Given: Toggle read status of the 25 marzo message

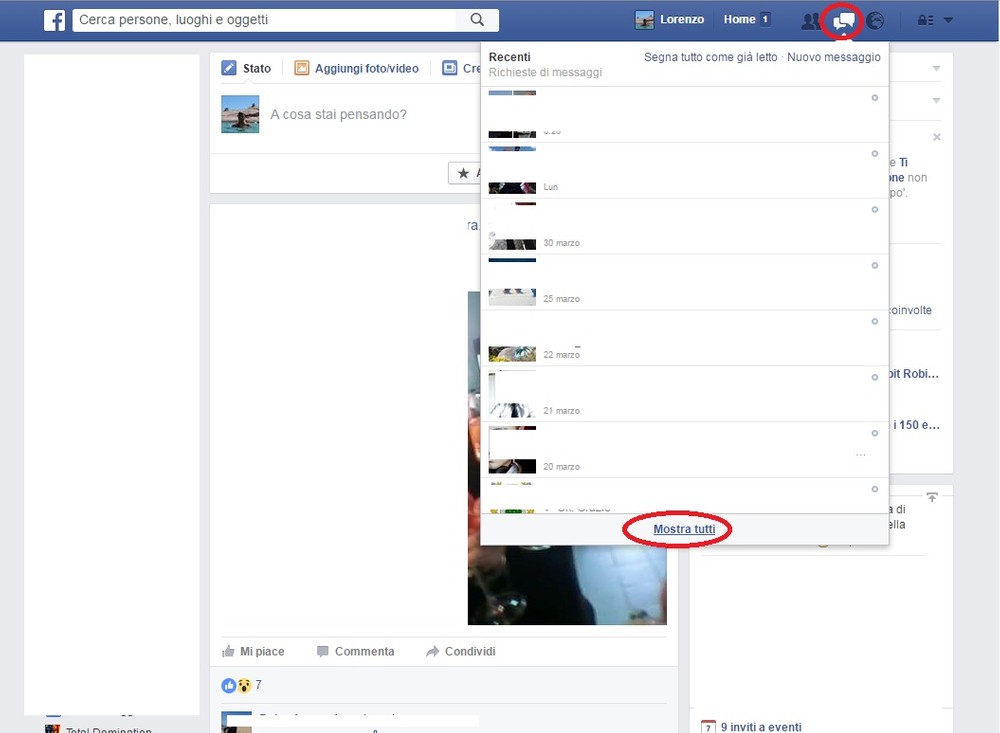Looking at the screenshot, I should pyautogui.click(x=875, y=266).
